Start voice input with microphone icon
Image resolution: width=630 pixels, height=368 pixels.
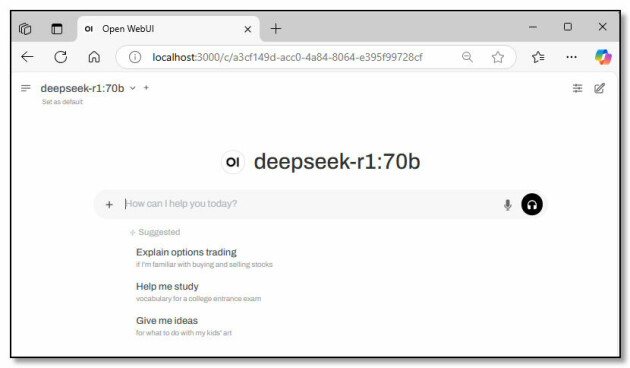coord(507,204)
